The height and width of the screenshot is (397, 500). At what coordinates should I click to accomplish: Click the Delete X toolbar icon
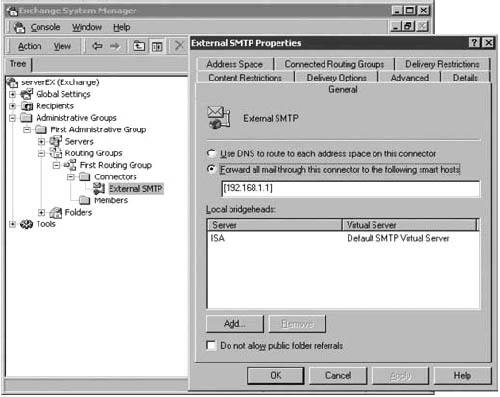click(179, 45)
